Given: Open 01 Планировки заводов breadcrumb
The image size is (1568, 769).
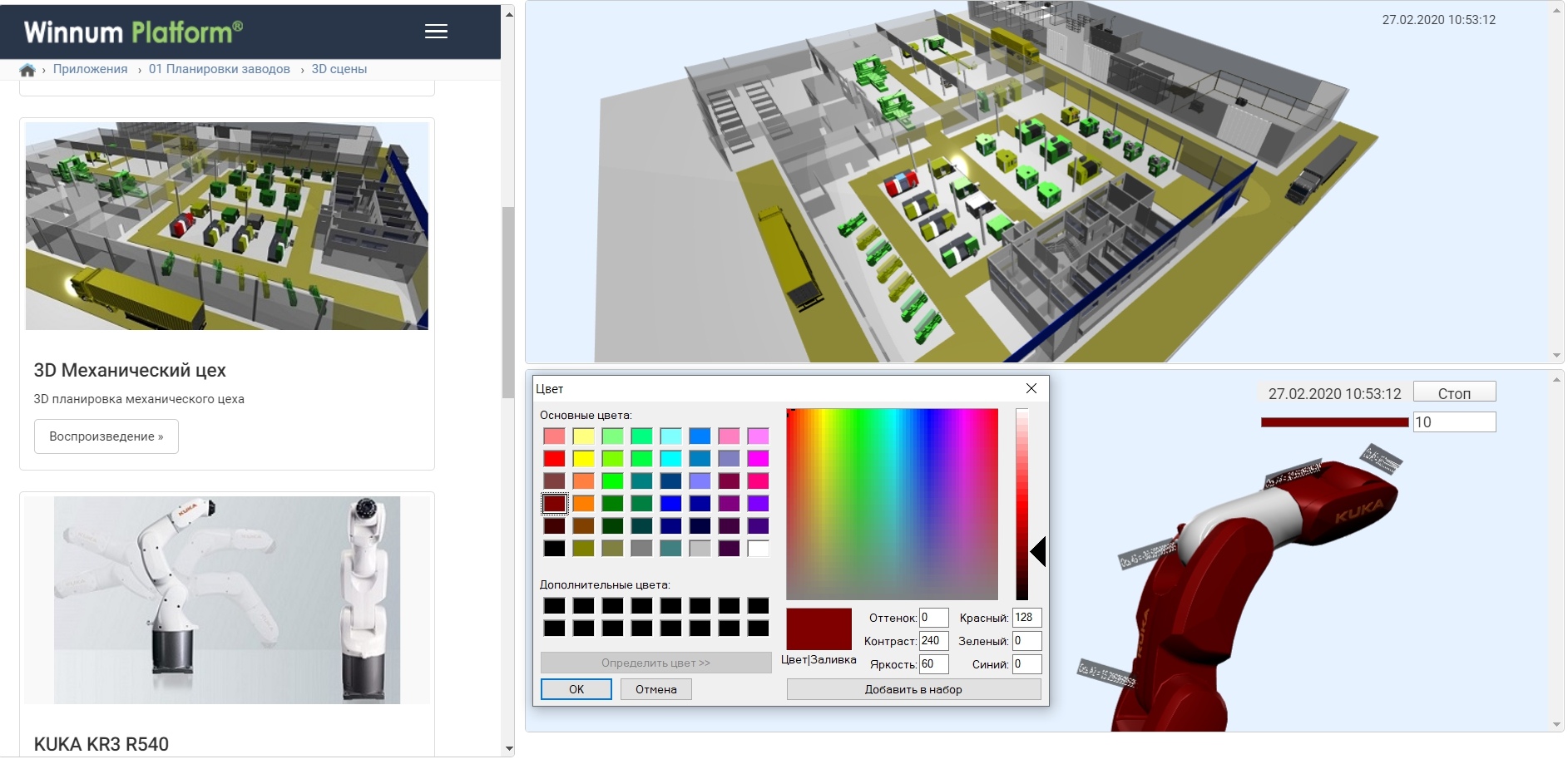Looking at the screenshot, I should coord(220,69).
